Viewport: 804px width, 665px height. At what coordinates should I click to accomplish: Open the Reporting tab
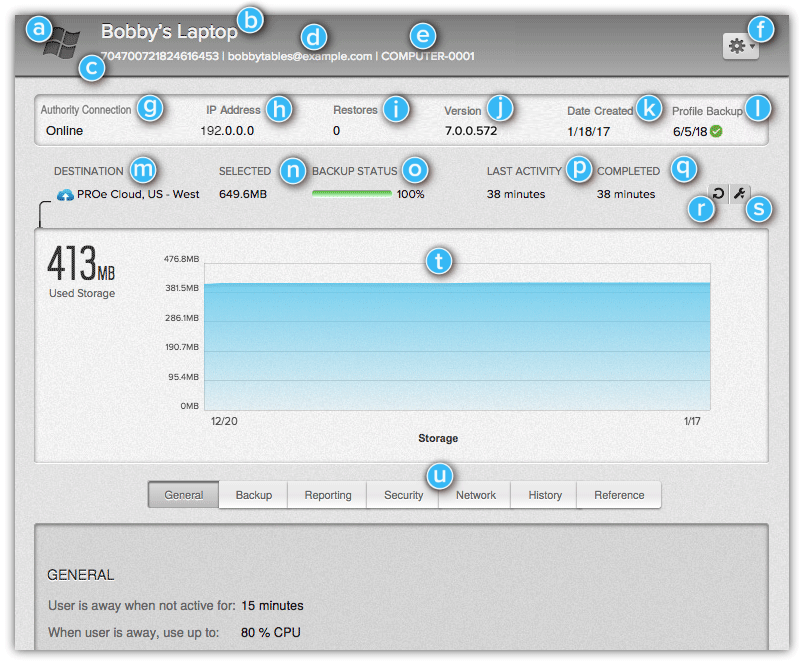click(x=327, y=495)
